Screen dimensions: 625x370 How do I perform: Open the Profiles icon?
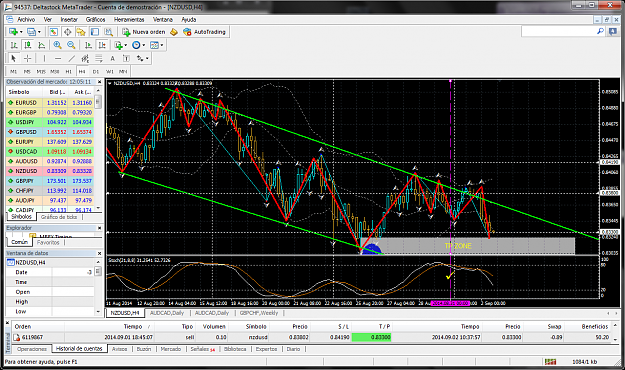(x=31, y=31)
